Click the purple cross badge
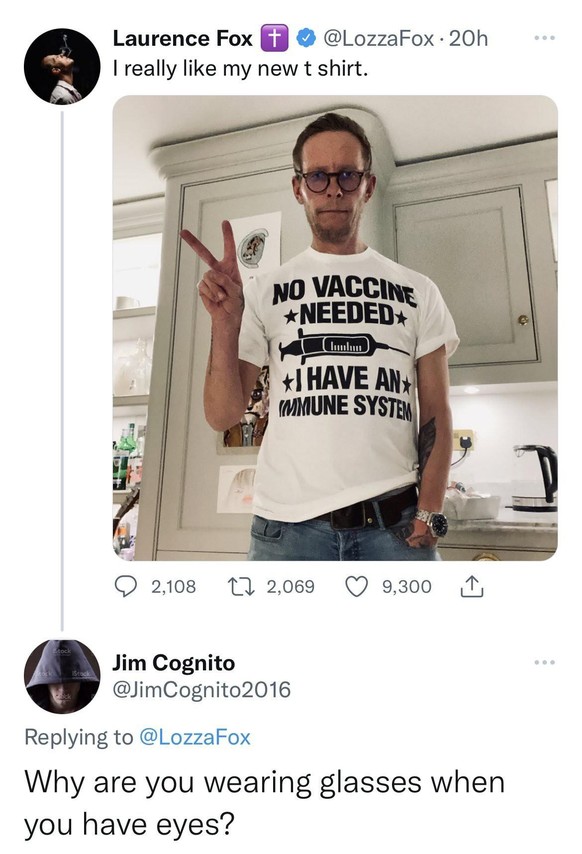Image resolution: width=582 pixels, height=854 pixels. (x=275, y=39)
